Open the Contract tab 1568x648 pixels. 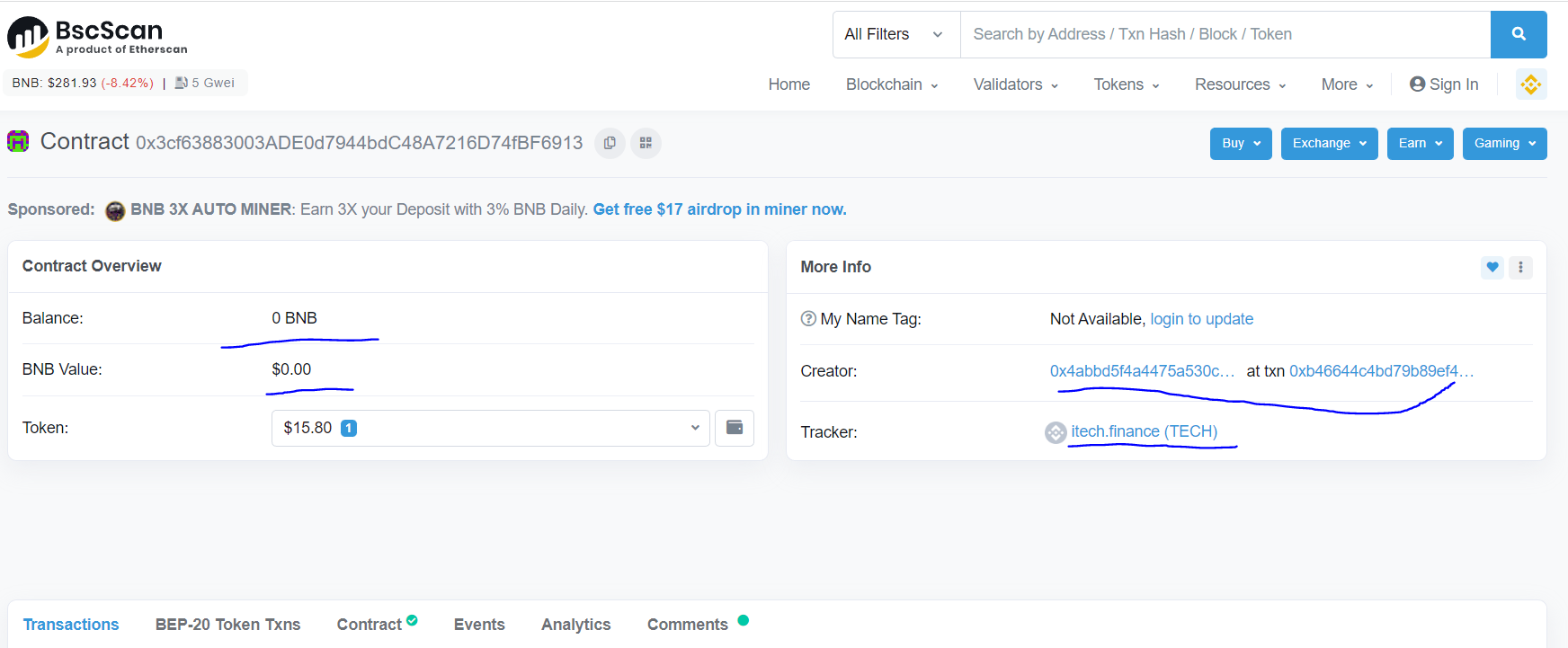click(x=370, y=625)
